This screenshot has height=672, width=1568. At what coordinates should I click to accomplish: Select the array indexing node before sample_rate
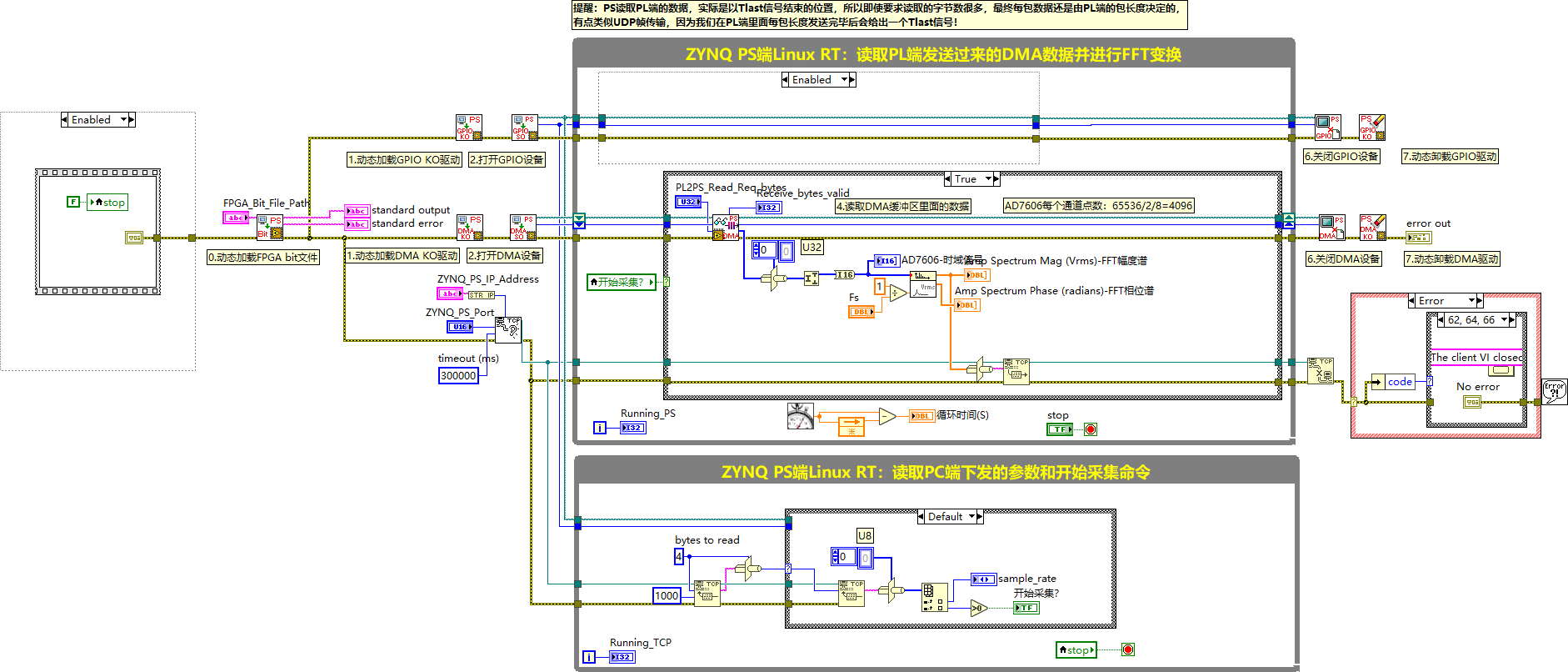click(x=934, y=598)
